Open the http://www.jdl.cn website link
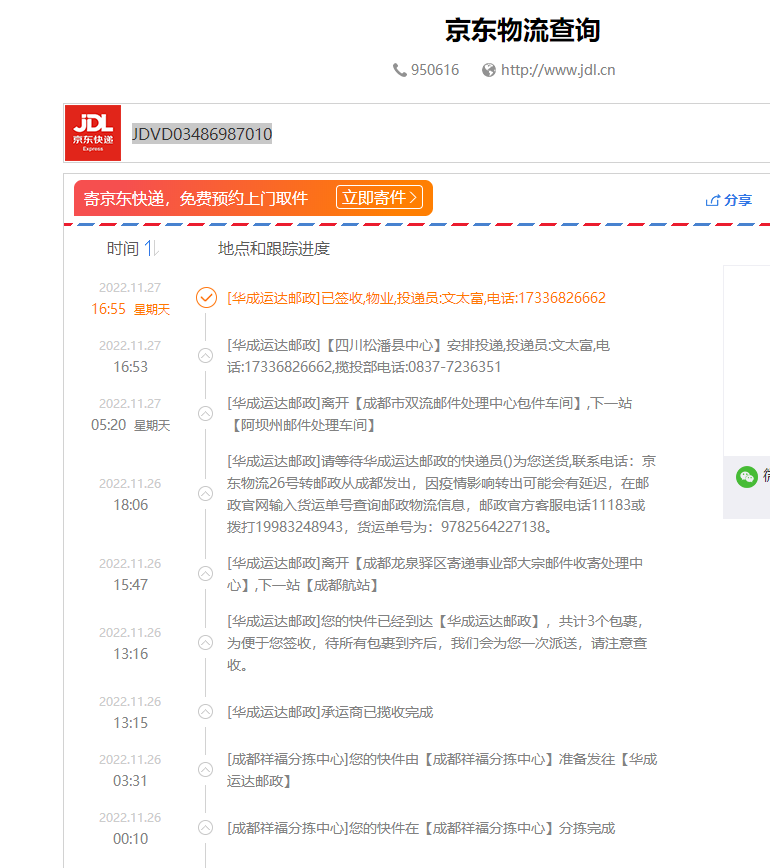 tap(558, 70)
